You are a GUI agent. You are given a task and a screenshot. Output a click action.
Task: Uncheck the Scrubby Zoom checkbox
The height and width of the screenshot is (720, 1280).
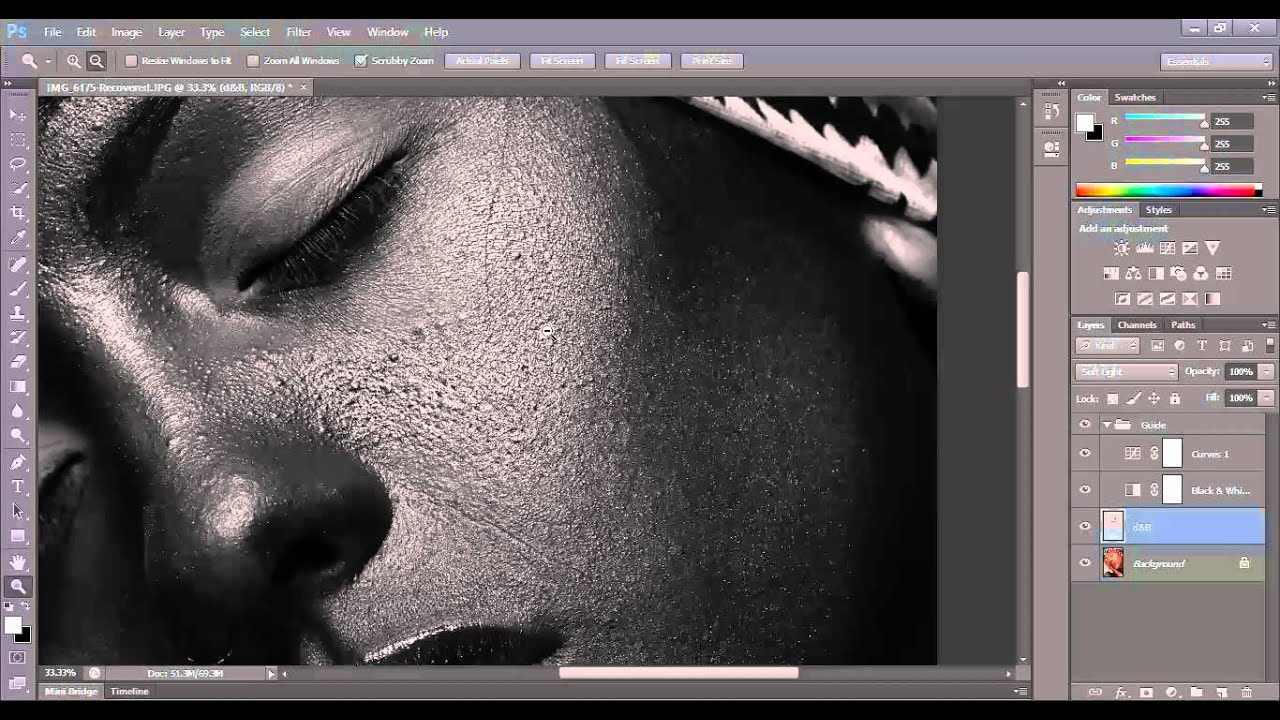click(361, 61)
